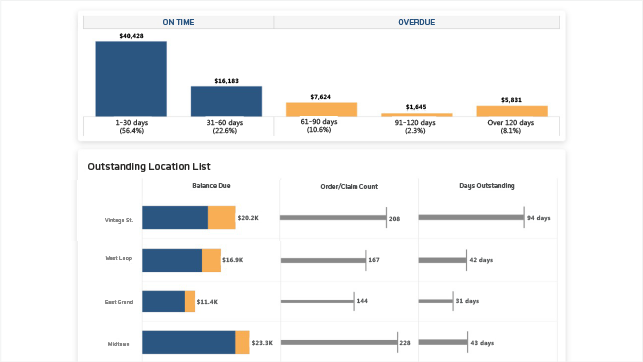This screenshot has height=362, width=643.
Task: Click the $40,428 value label
Action: (131, 36)
